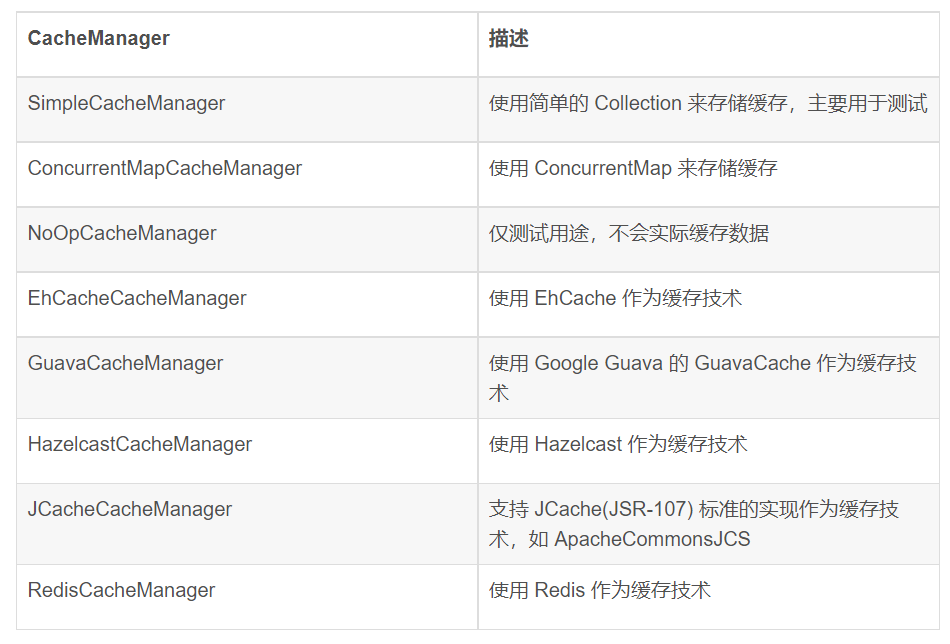Select the JCacheCacheManager cell

pyautogui.click(x=129, y=509)
